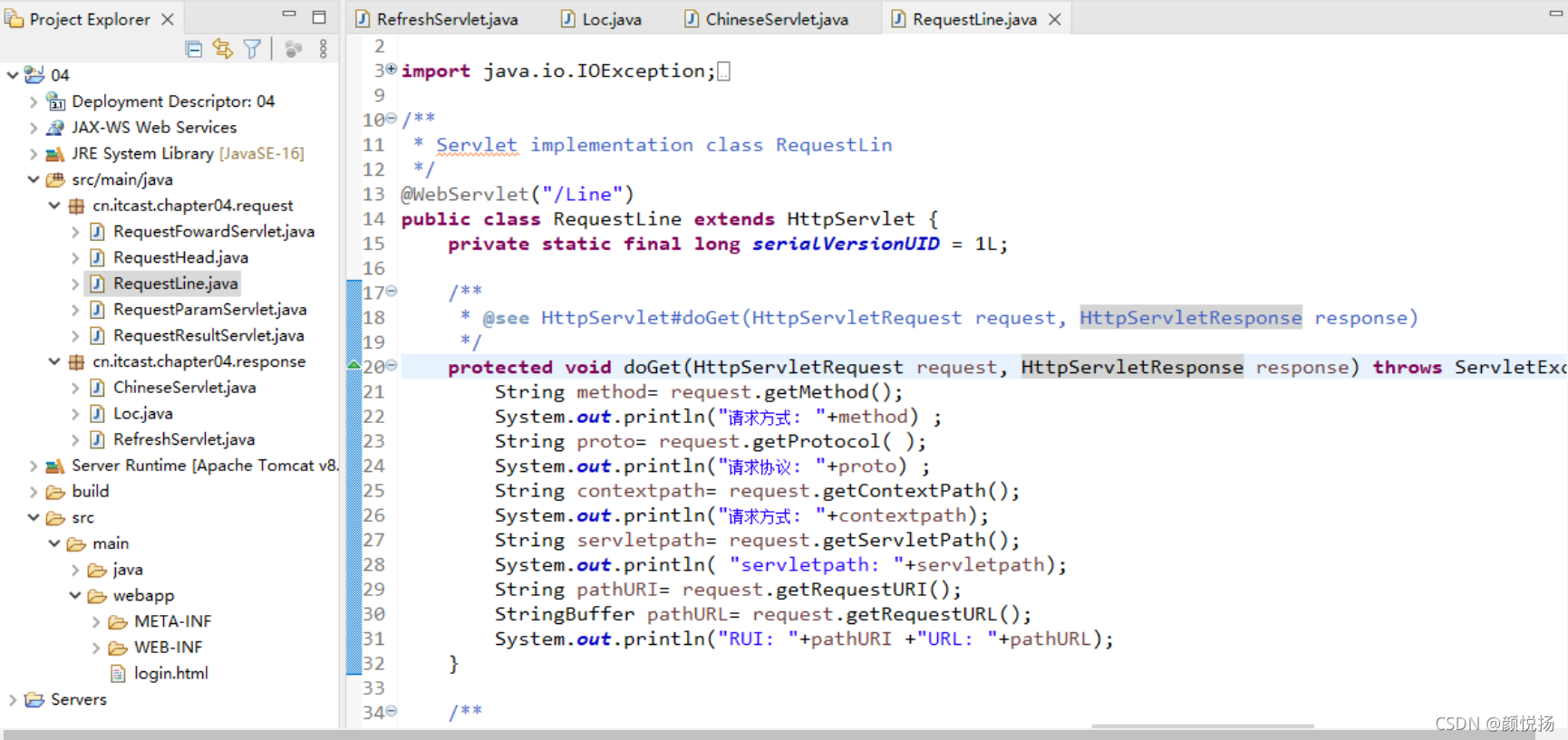Click the 04 project icon
The height and width of the screenshot is (740, 1568).
pos(34,75)
